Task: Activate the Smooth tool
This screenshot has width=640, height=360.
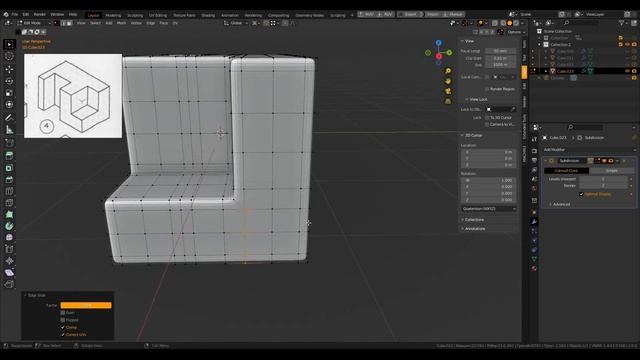Action: 9,238
